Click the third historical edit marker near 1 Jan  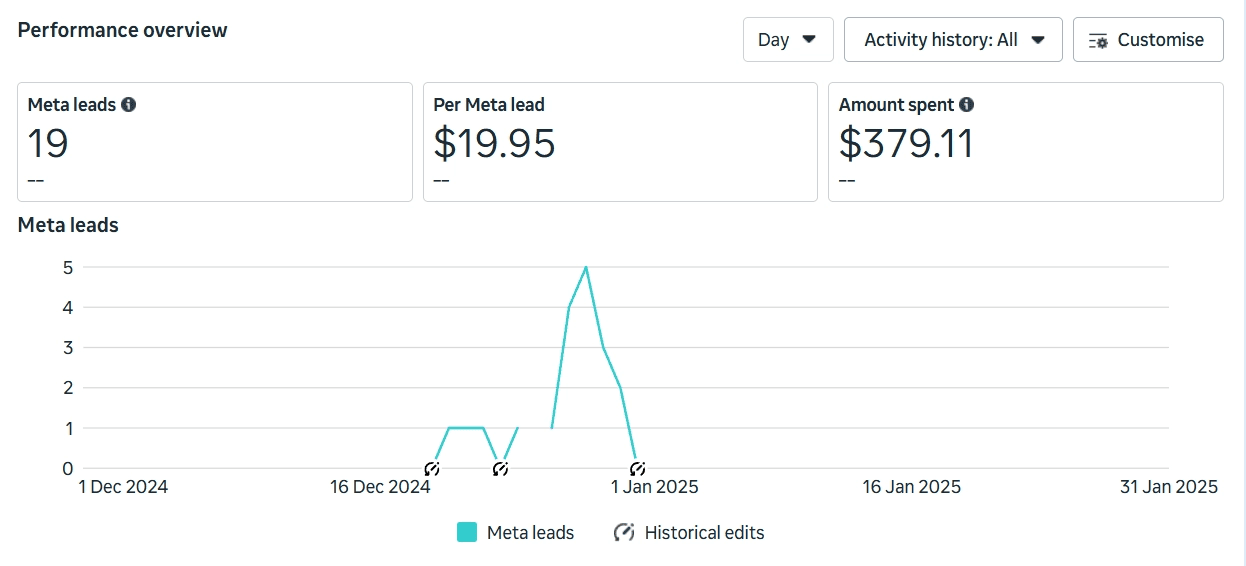pyautogui.click(x=638, y=468)
